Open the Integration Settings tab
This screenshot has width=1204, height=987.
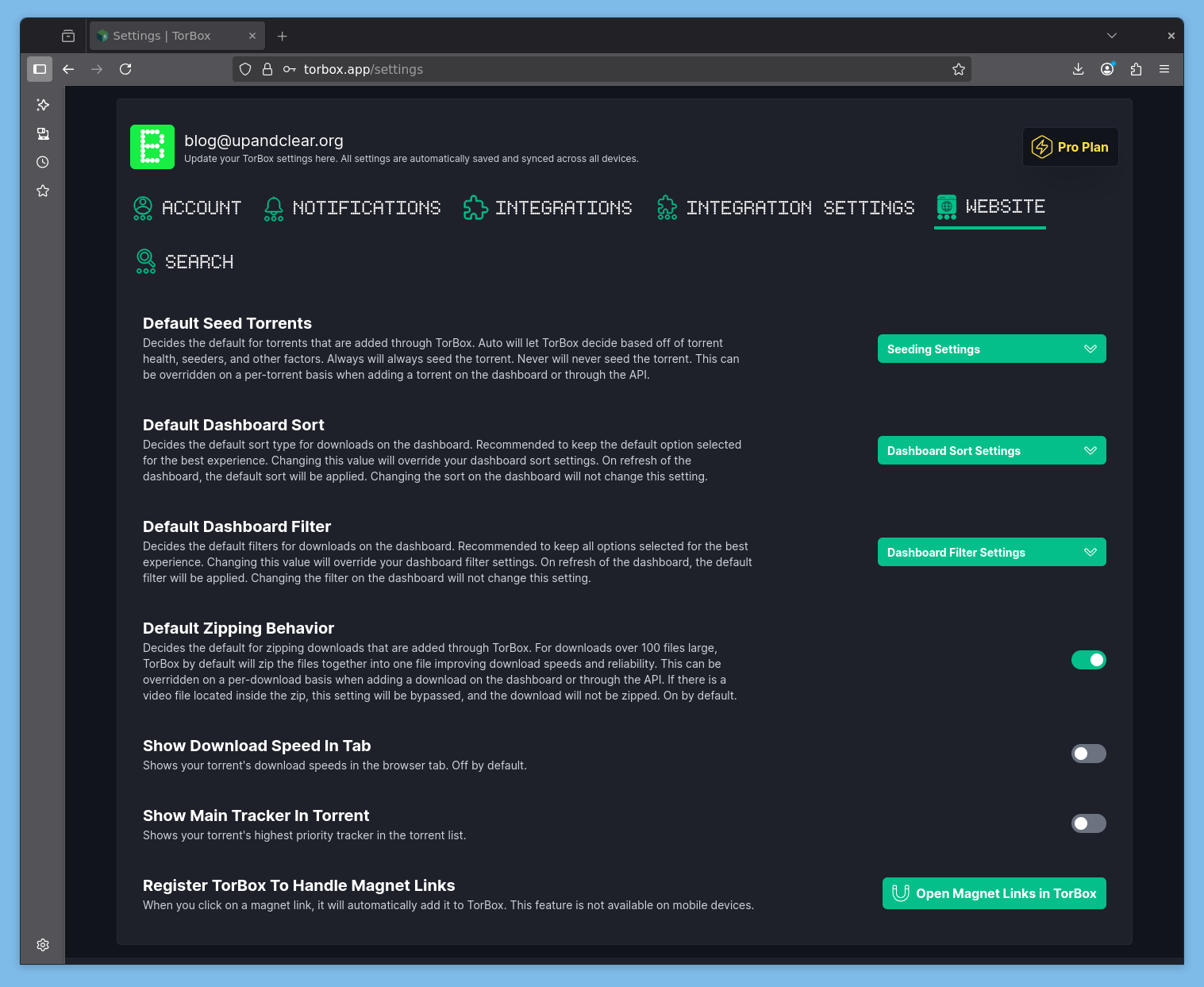786,208
